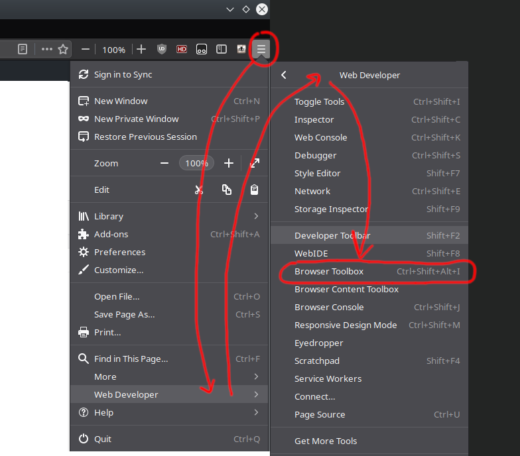Click the toolbar zoom out minus button
Viewport: 520px width, 456px height.
coord(85,50)
